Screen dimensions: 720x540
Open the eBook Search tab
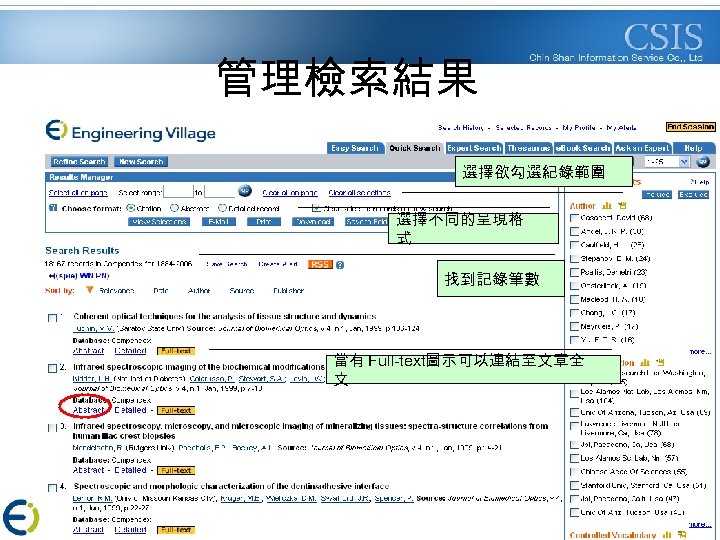[x=583, y=148]
